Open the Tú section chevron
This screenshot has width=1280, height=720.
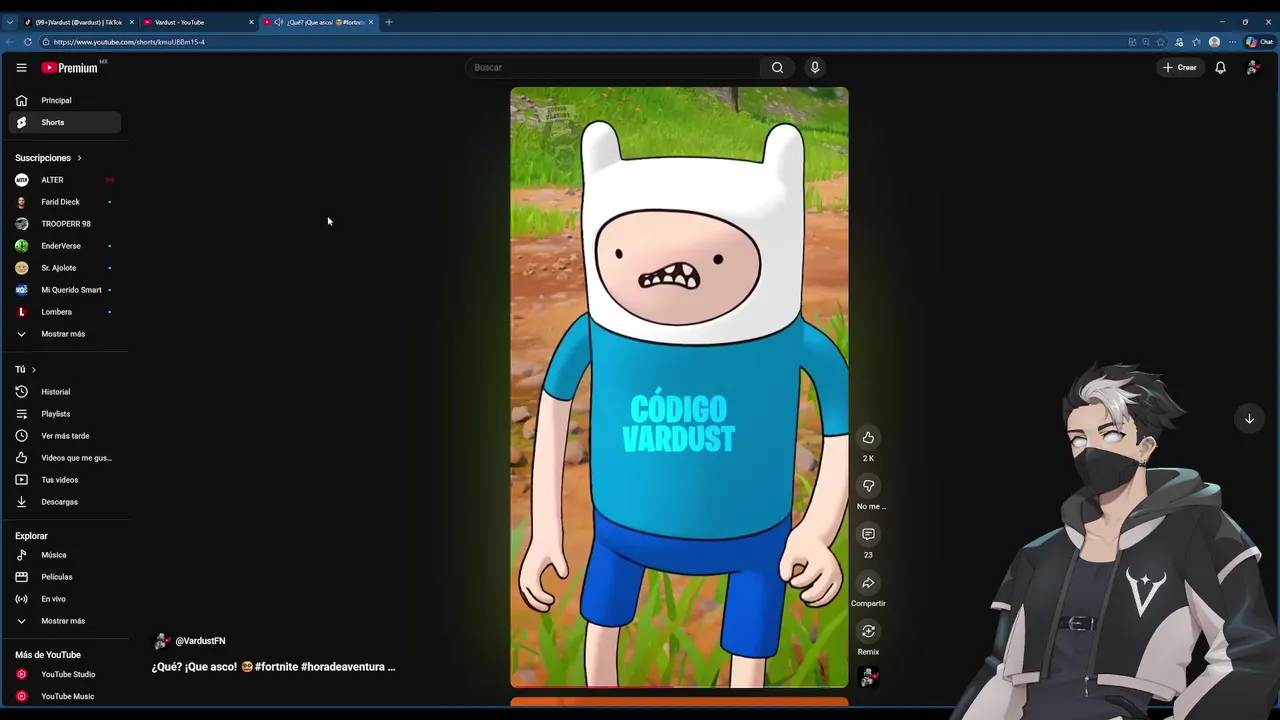[x=33, y=370]
